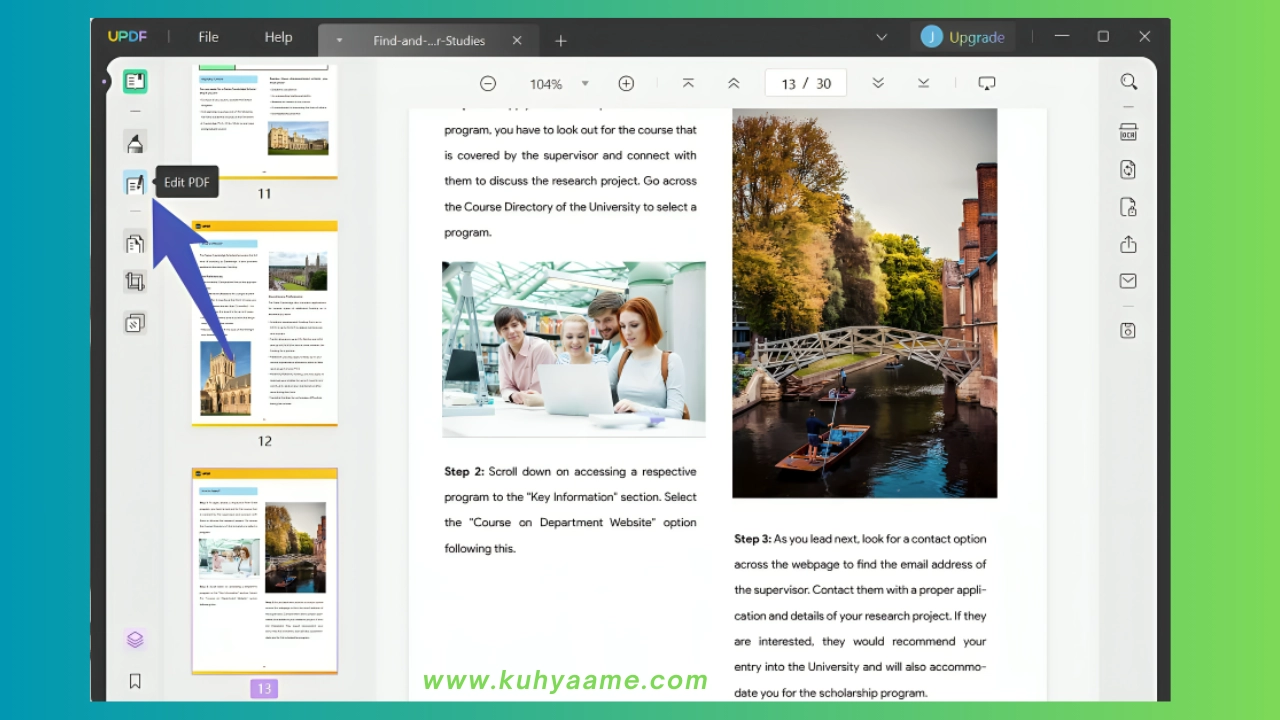Run the OCR text recognition tool

click(x=1128, y=133)
